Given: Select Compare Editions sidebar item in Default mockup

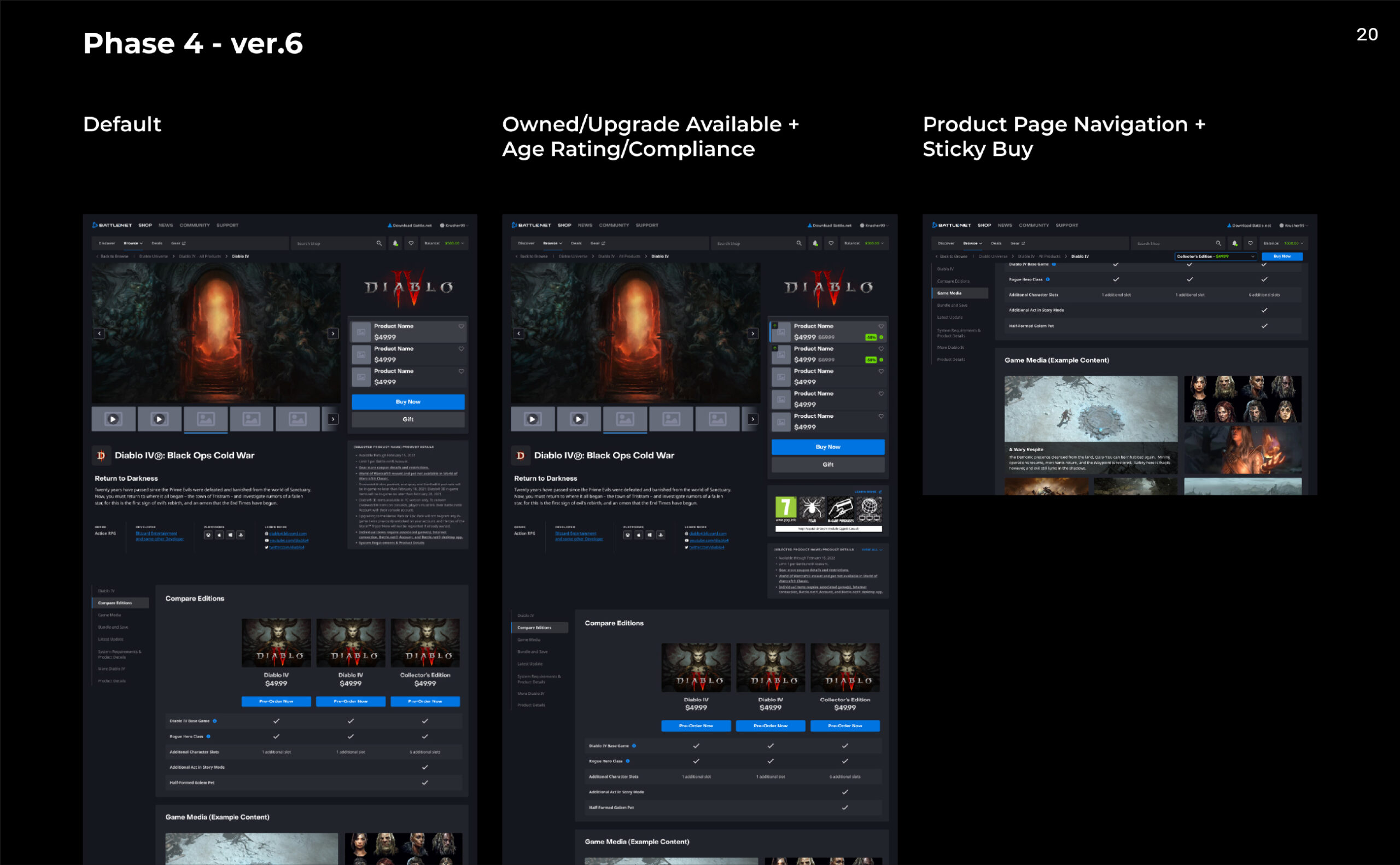Looking at the screenshot, I should [120, 603].
